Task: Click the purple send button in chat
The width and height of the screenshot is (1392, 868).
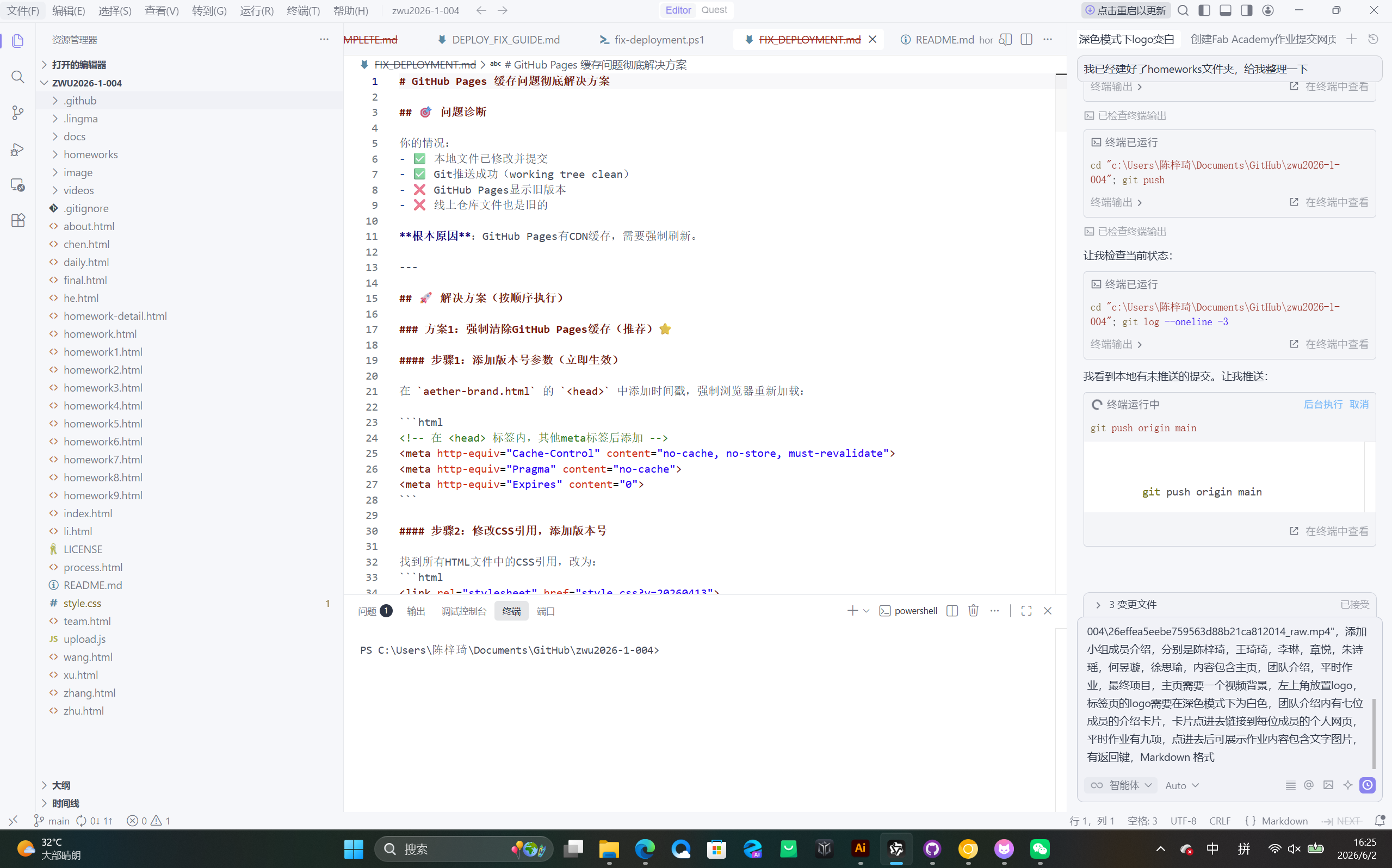Action: point(1368,785)
